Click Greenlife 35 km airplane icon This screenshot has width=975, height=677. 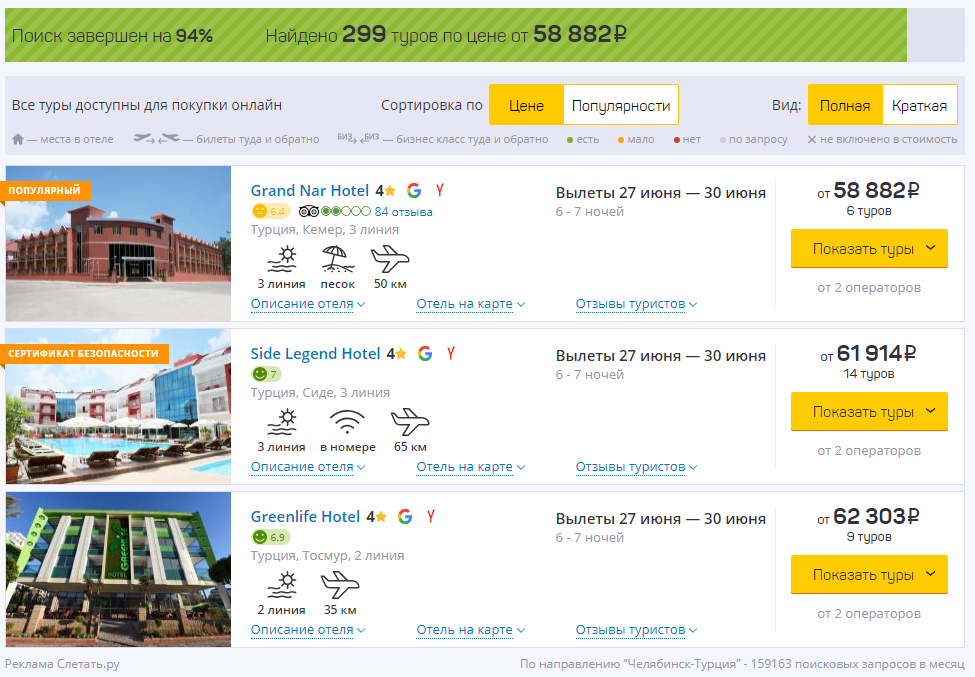pyautogui.click(x=340, y=585)
